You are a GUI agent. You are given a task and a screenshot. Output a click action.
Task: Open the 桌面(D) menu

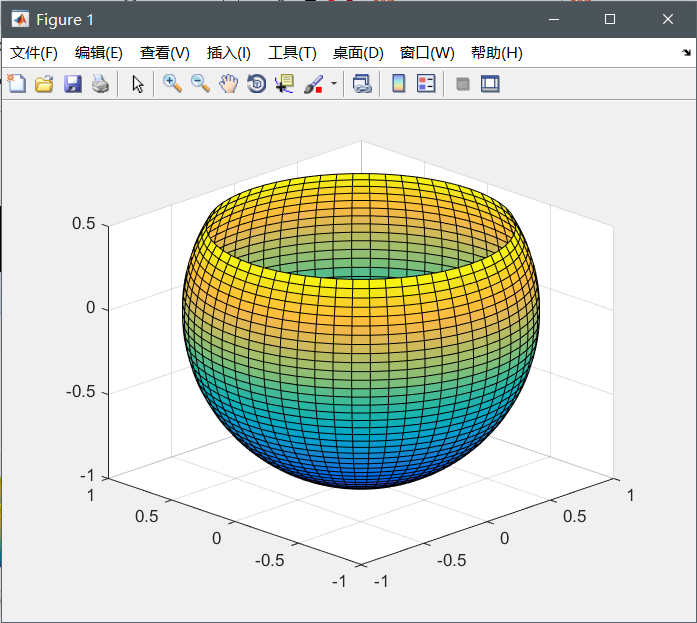358,53
